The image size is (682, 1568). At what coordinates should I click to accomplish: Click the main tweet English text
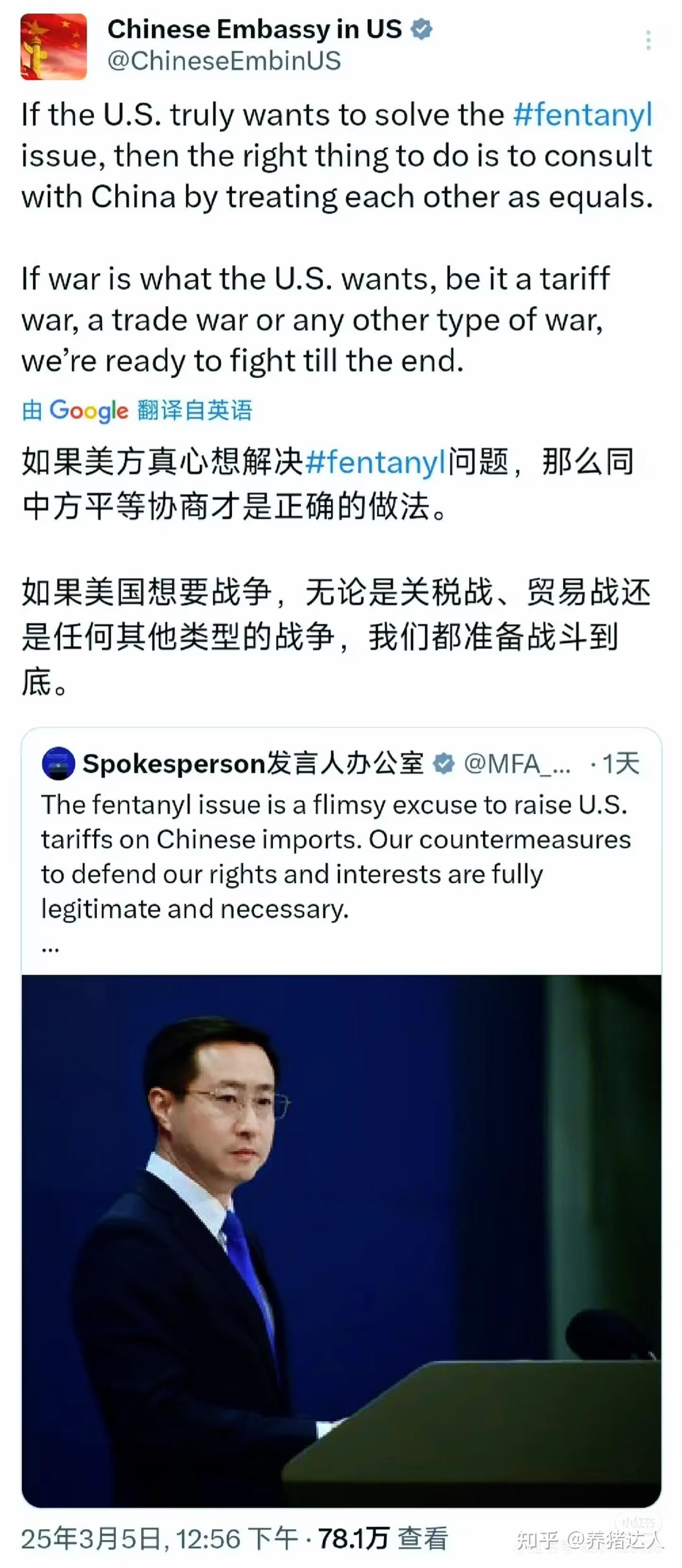click(337, 237)
